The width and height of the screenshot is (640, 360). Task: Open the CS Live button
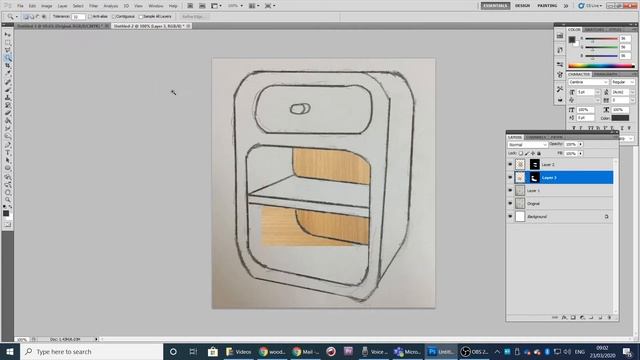coord(590,6)
